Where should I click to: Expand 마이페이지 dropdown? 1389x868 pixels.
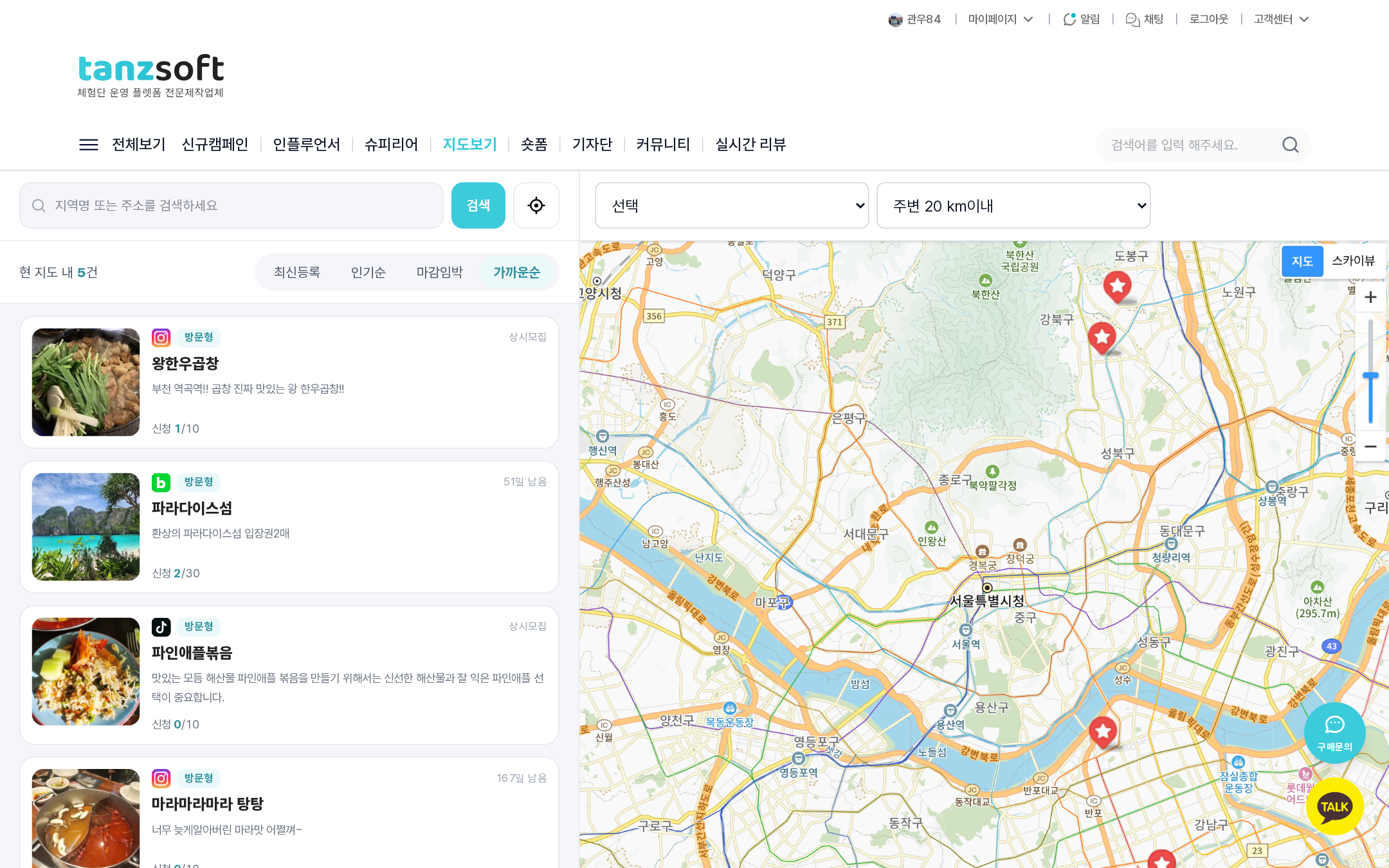point(1001,19)
